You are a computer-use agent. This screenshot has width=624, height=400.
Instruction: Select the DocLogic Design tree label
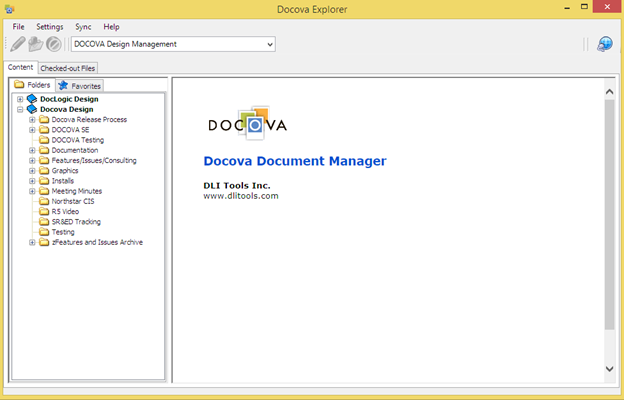69,99
